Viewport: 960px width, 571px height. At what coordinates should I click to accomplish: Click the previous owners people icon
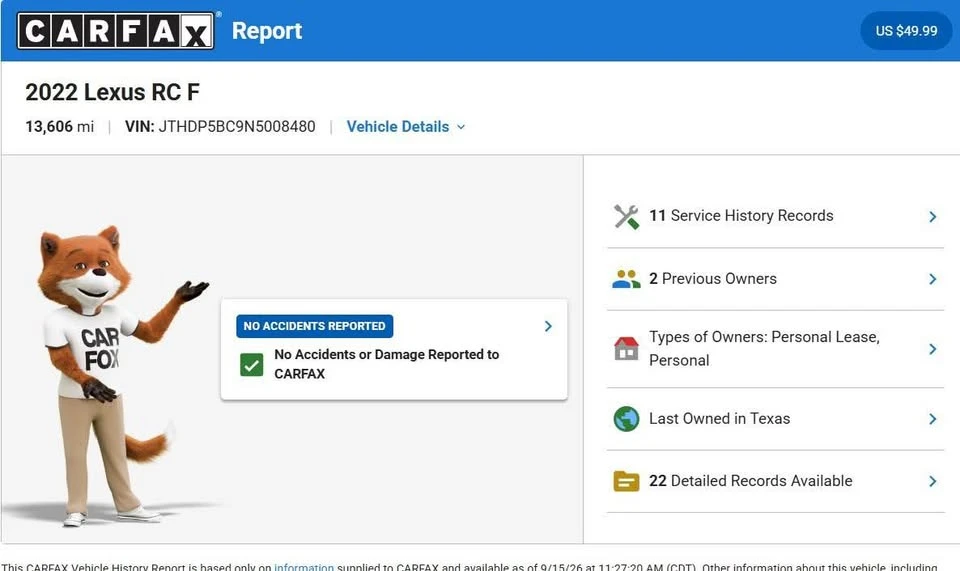point(626,279)
